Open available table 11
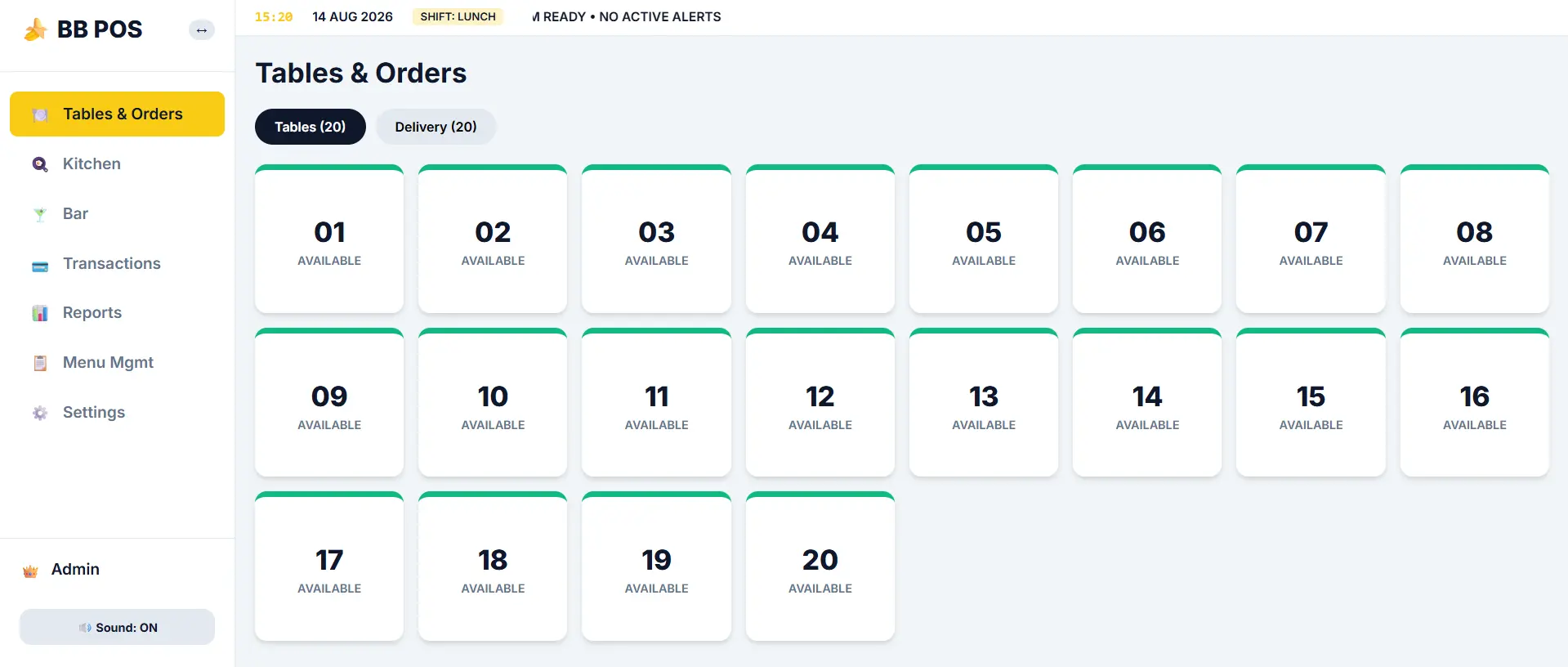 coord(657,402)
